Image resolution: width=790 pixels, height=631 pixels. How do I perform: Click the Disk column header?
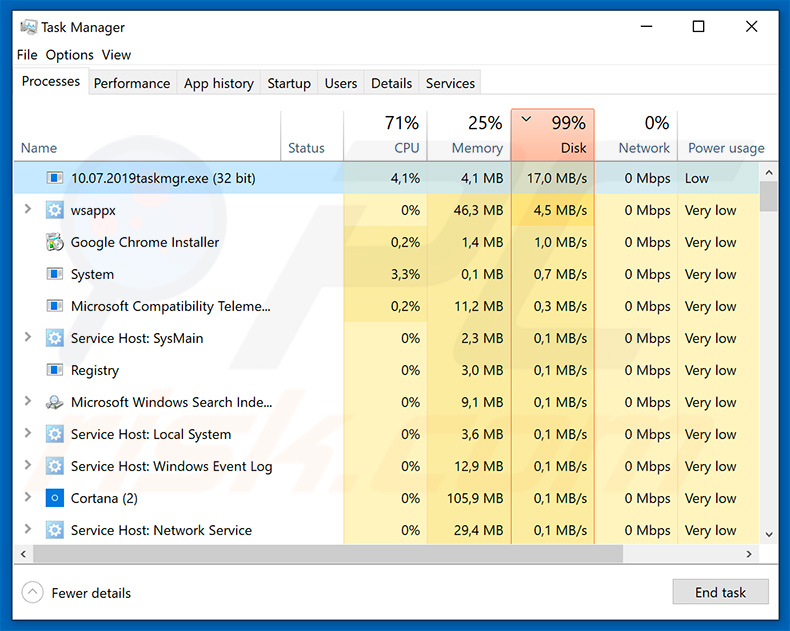point(553,135)
